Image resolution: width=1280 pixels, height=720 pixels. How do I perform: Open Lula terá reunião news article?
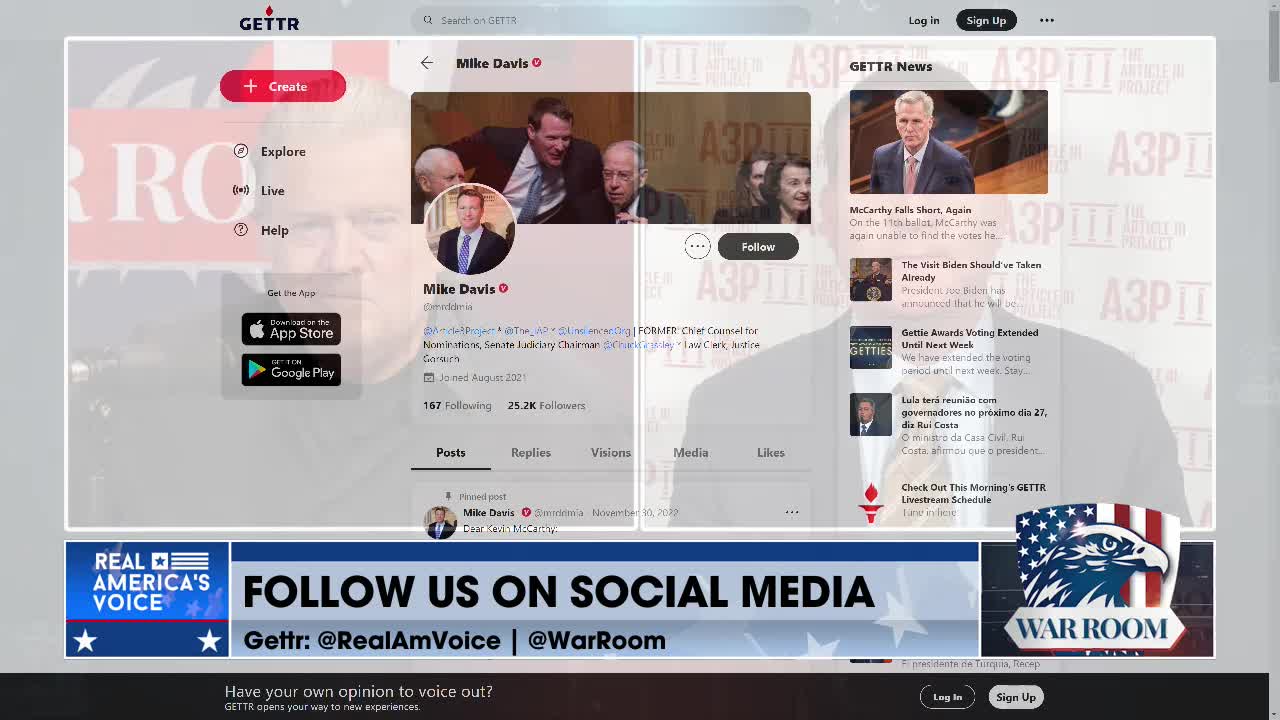click(x=974, y=412)
